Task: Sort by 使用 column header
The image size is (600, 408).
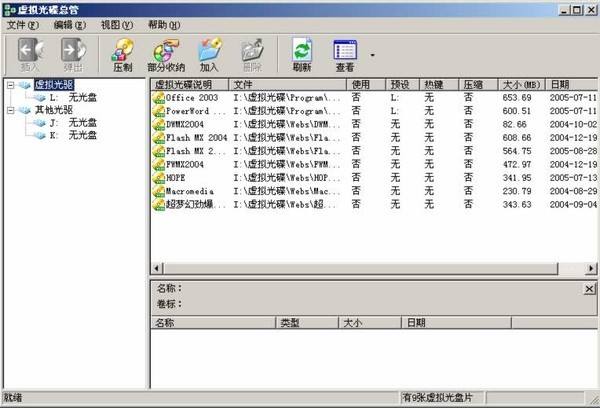Action: (x=366, y=85)
